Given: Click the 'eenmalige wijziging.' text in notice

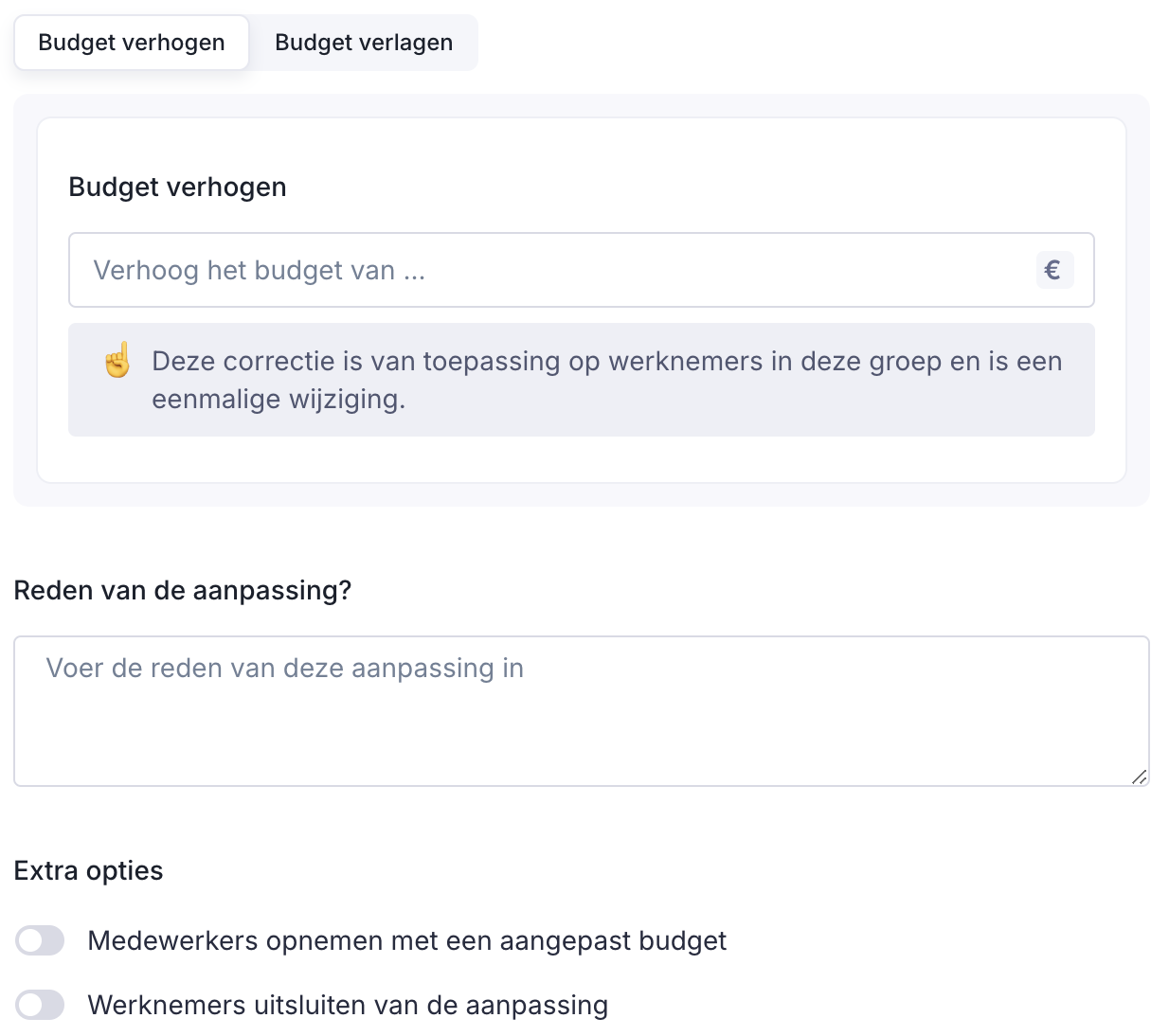Looking at the screenshot, I should (279, 400).
